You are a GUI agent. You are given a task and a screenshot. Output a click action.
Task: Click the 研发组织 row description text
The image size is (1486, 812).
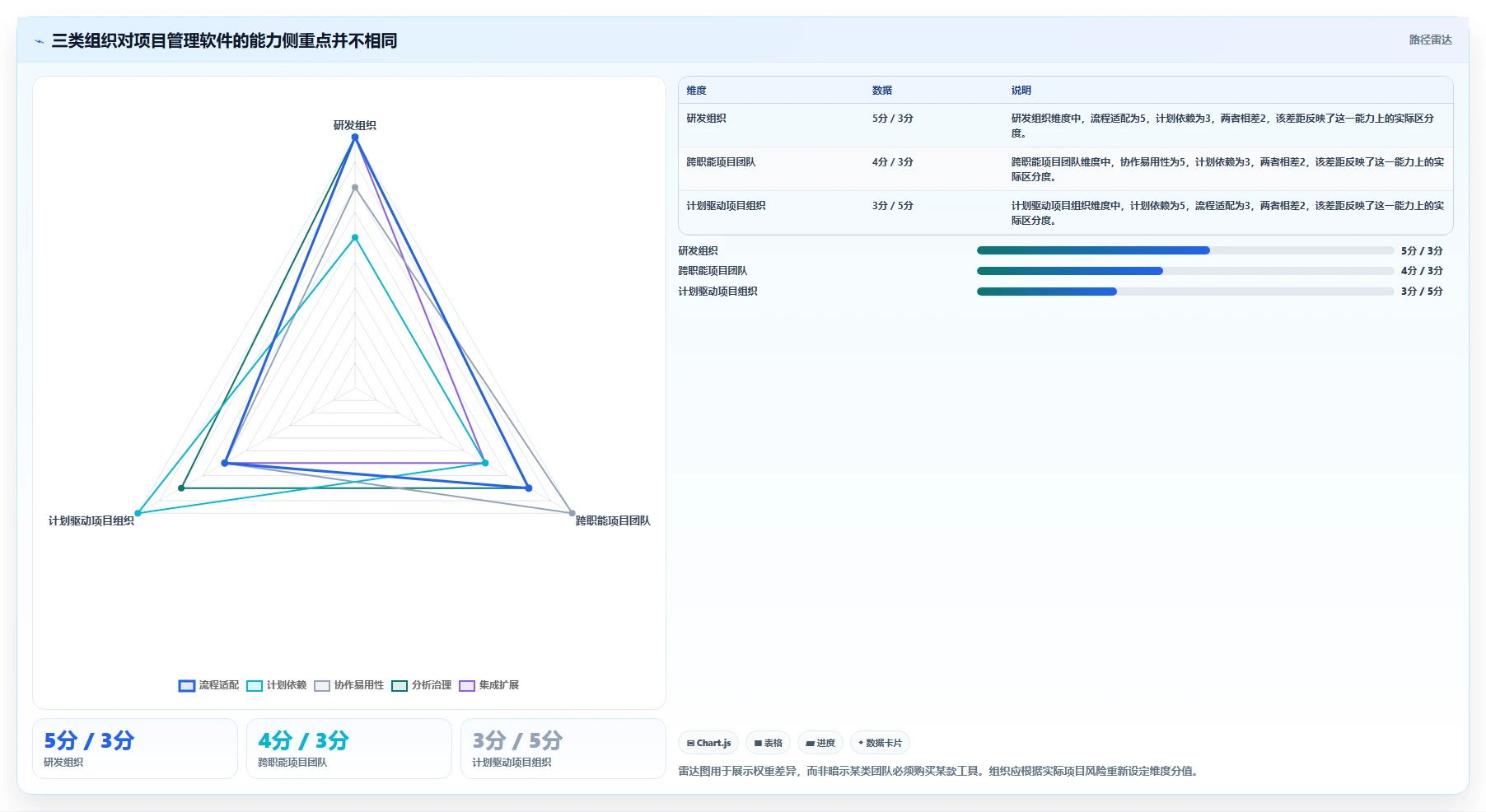pos(1223,126)
